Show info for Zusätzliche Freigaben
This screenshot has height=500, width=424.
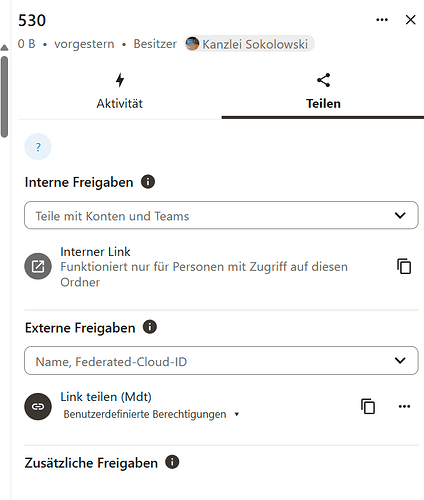pos(172,462)
